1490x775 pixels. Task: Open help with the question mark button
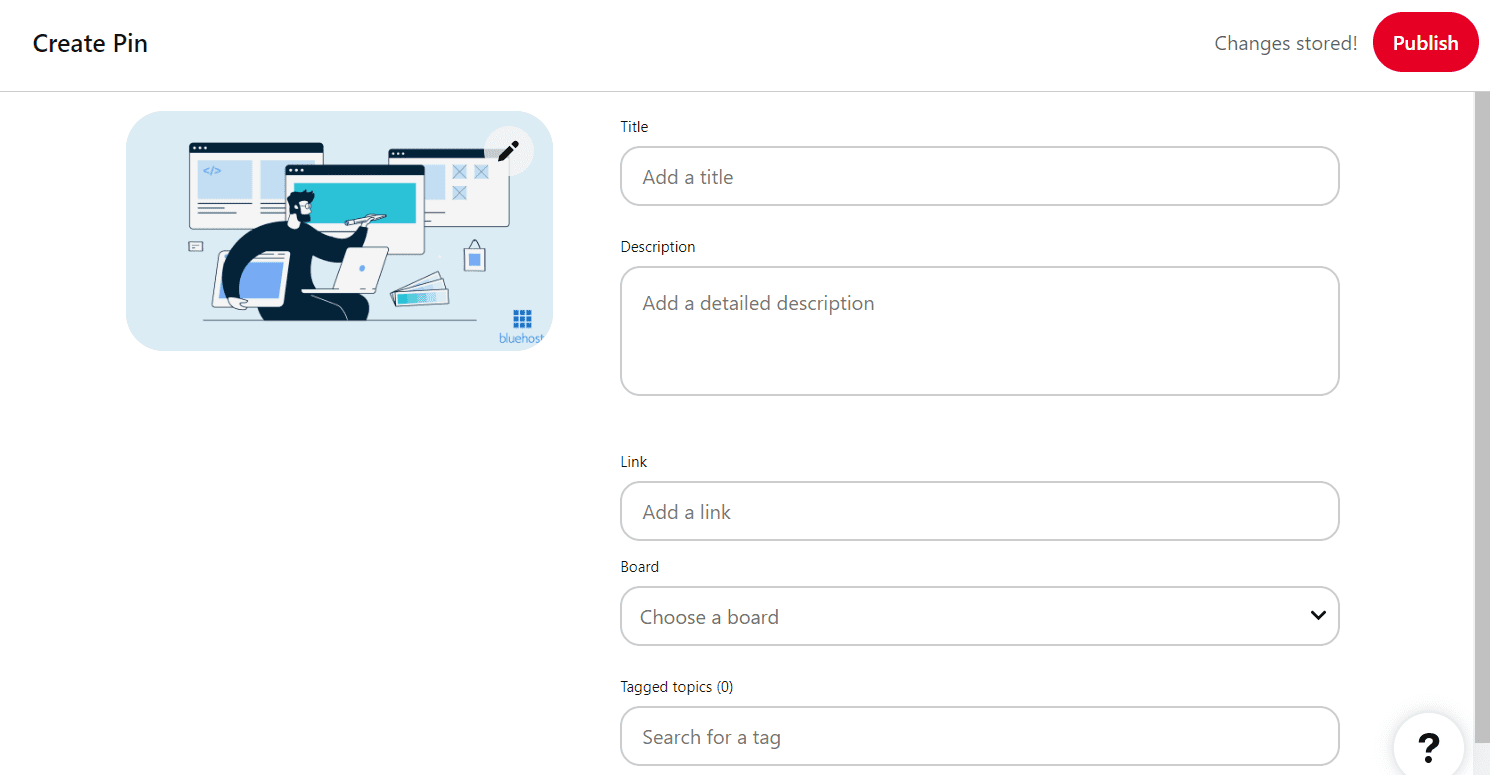(1429, 746)
